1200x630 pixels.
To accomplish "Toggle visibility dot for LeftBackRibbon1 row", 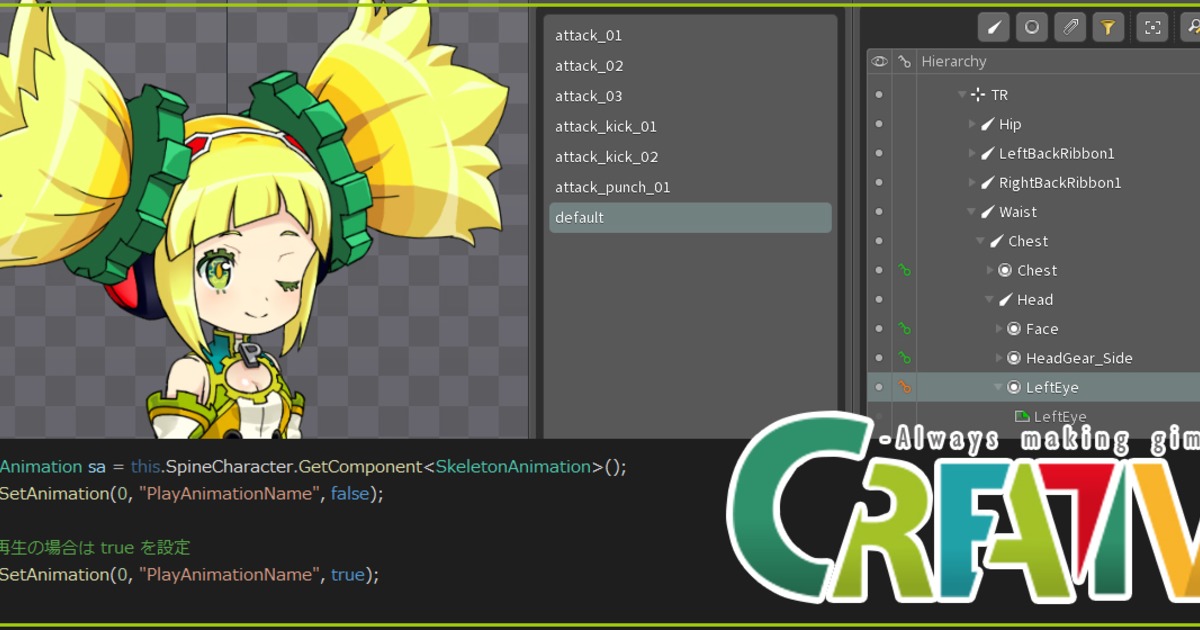I will tap(879, 153).
